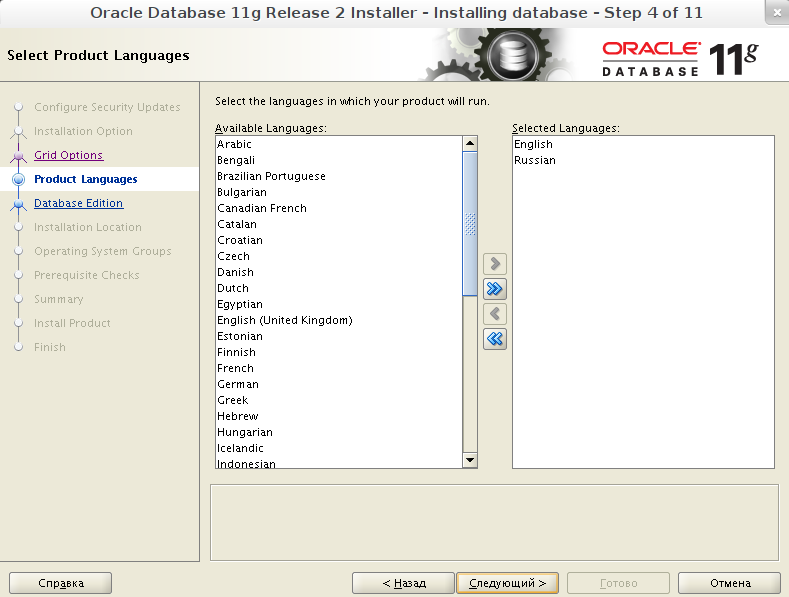Screen dimensions: 789x597
Task: Click the Available Languages scrollbar thumb
Action: [x=470, y=222]
